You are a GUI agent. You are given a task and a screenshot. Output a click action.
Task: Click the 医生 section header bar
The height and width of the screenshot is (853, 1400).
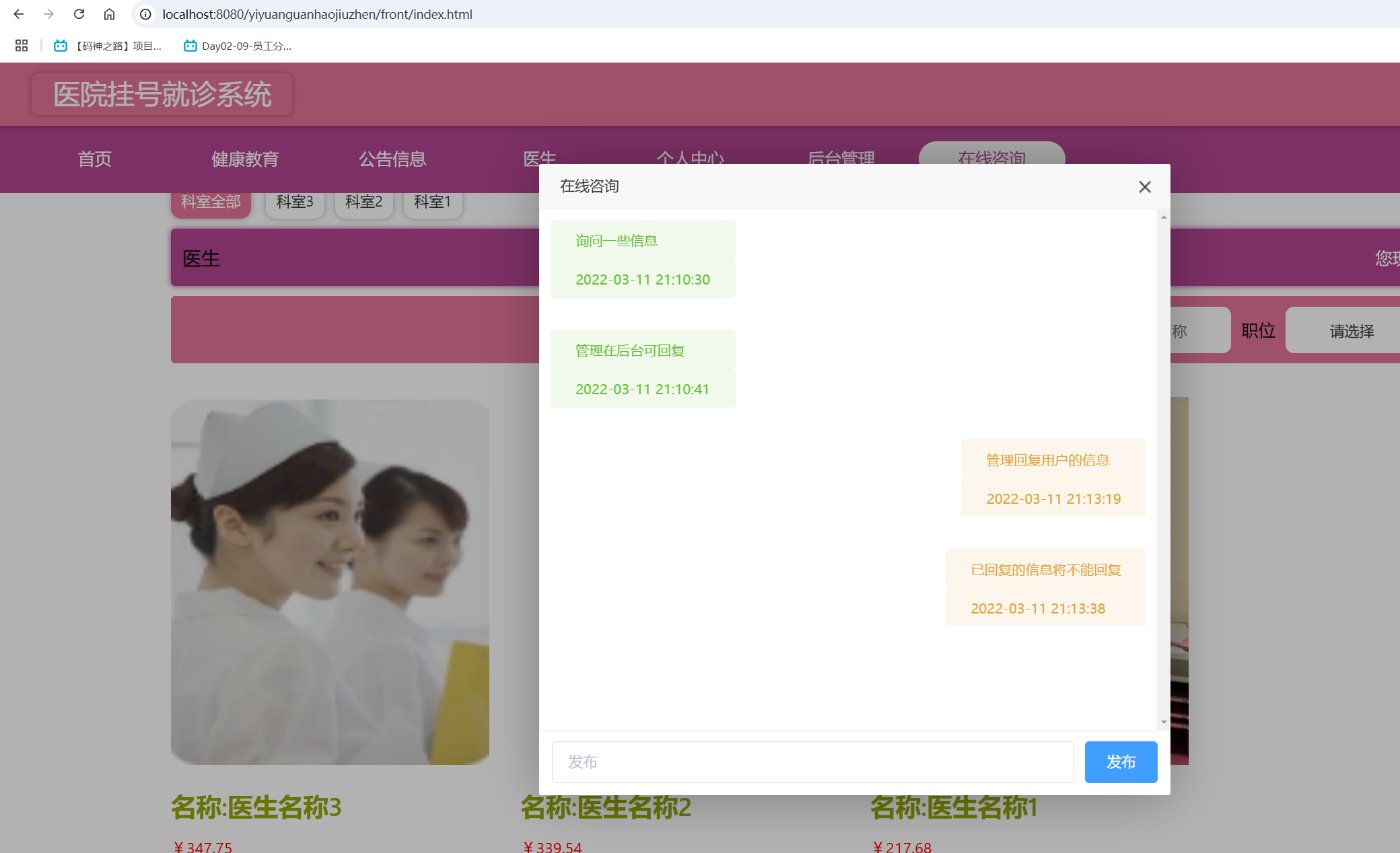pyautogui.click(x=355, y=258)
